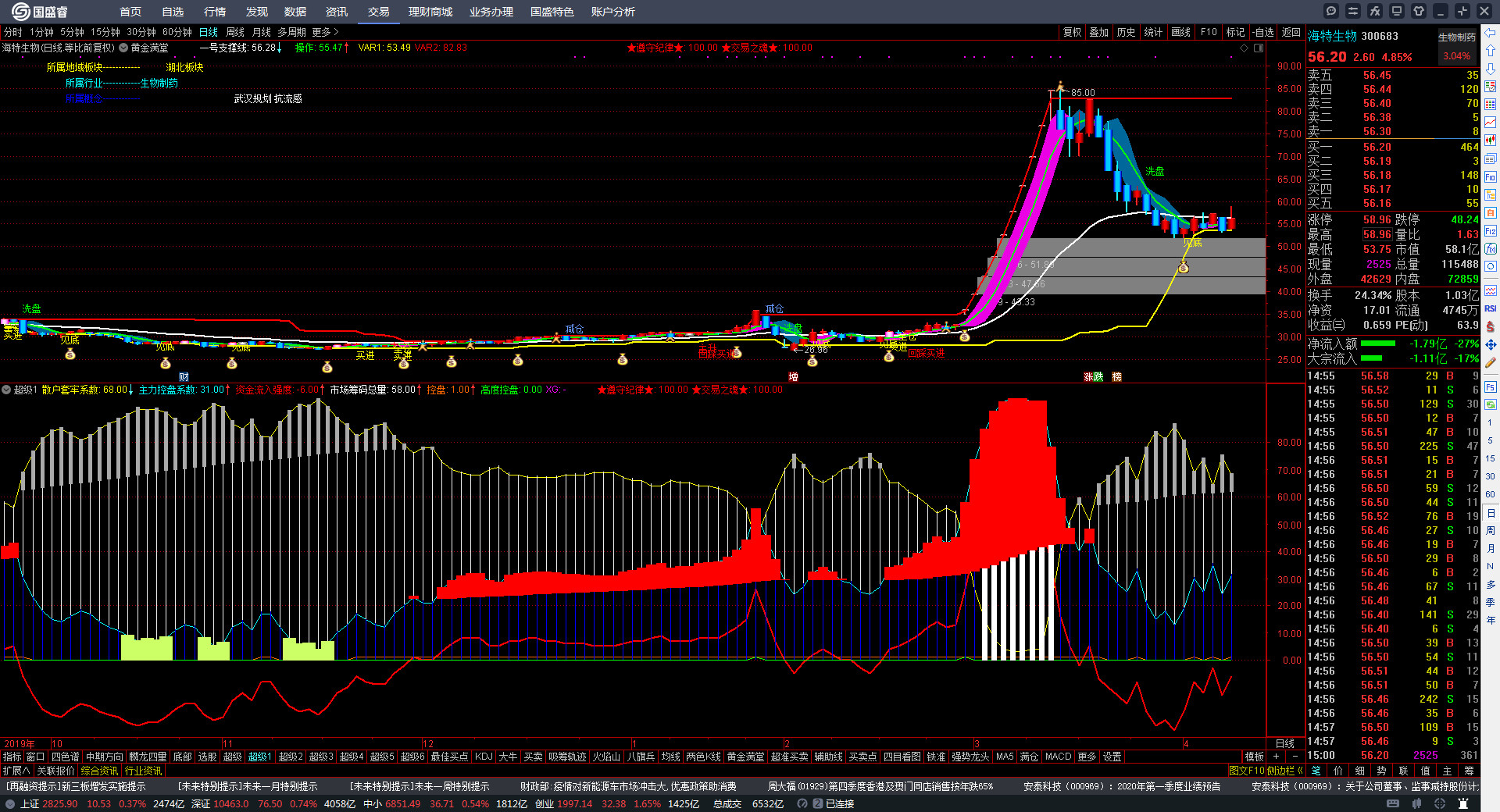Open the skin (shirt) theme icon
Viewport: 1500px width, 812px height.
click(x=1419, y=11)
